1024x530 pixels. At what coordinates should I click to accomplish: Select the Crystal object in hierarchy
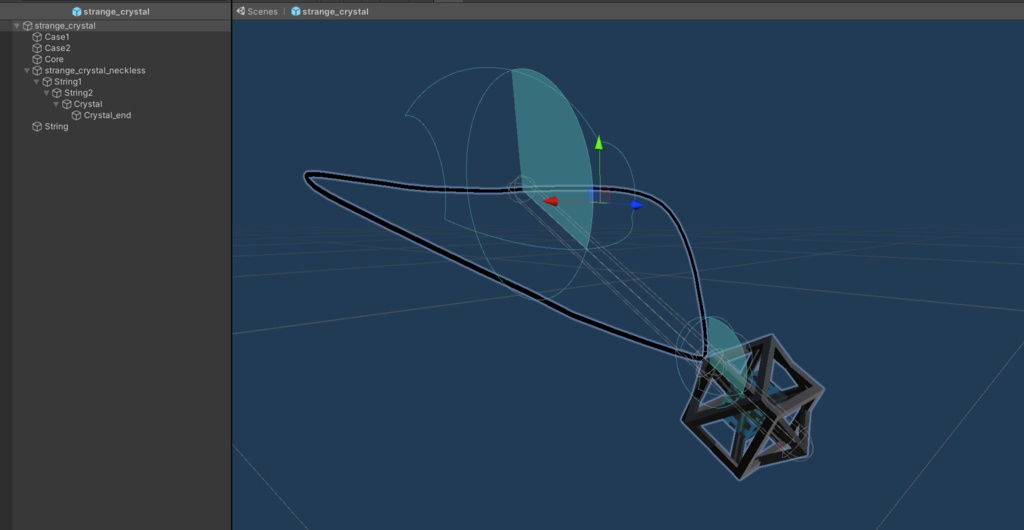[88, 104]
